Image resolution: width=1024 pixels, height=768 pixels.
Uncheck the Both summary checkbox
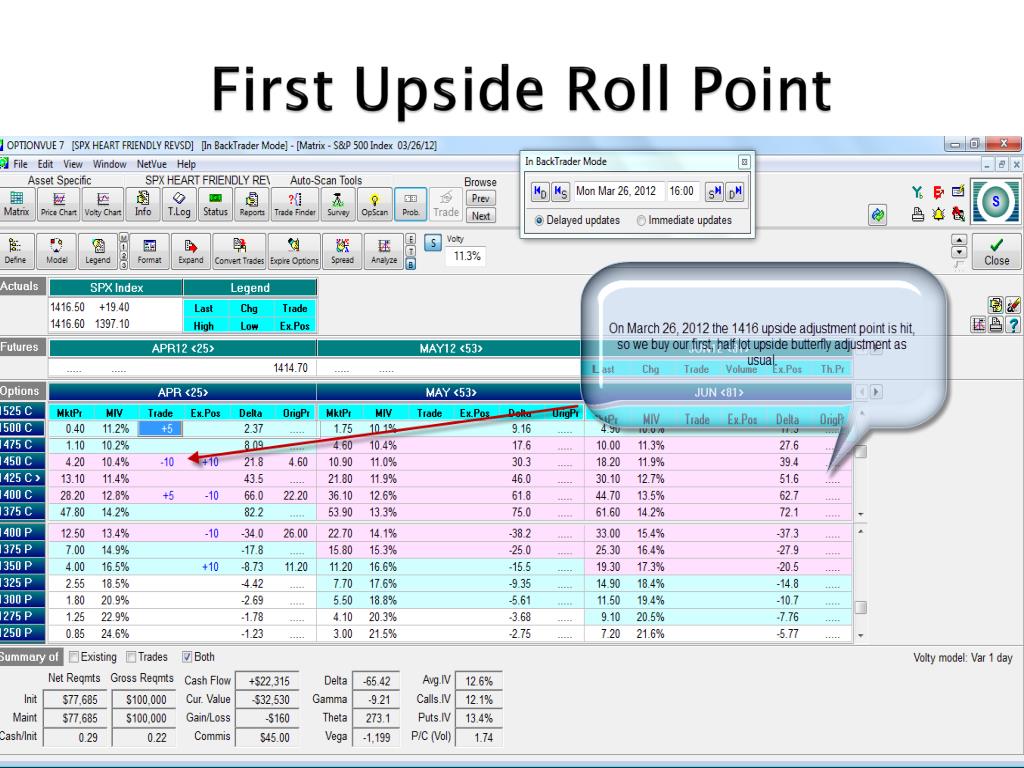[x=187, y=657]
